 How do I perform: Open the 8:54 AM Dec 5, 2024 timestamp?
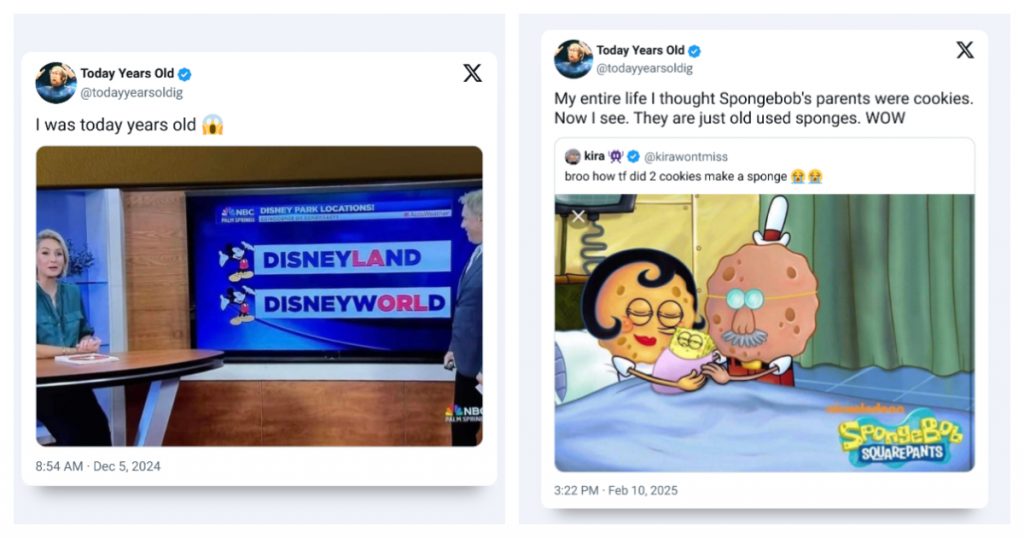click(x=98, y=466)
